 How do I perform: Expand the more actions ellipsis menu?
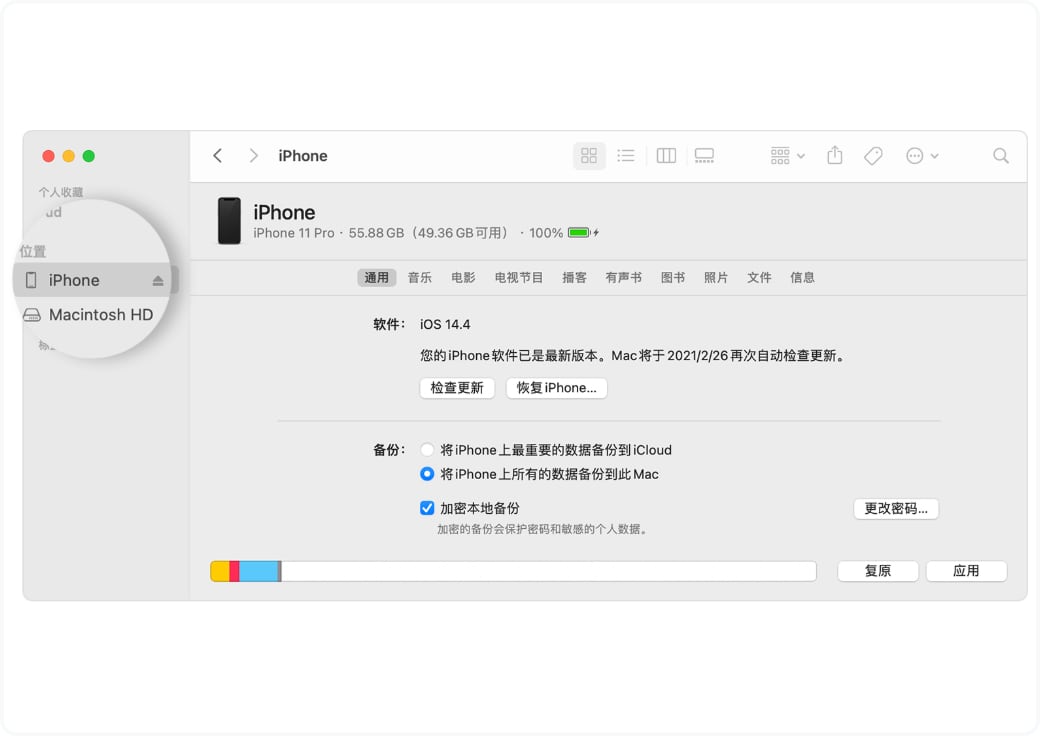(x=921, y=156)
